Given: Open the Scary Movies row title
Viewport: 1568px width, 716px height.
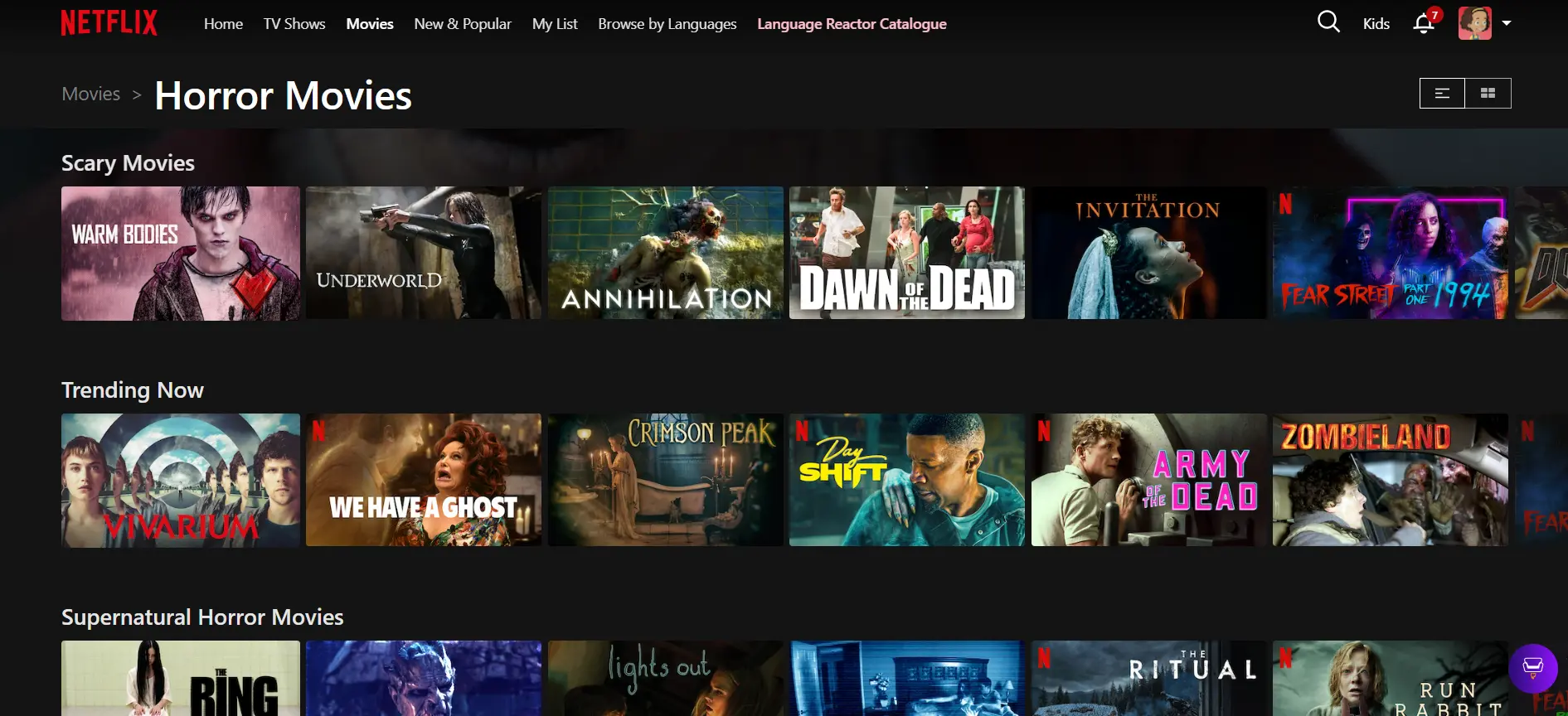Looking at the screenshot, I should click(x=128, y=163).
